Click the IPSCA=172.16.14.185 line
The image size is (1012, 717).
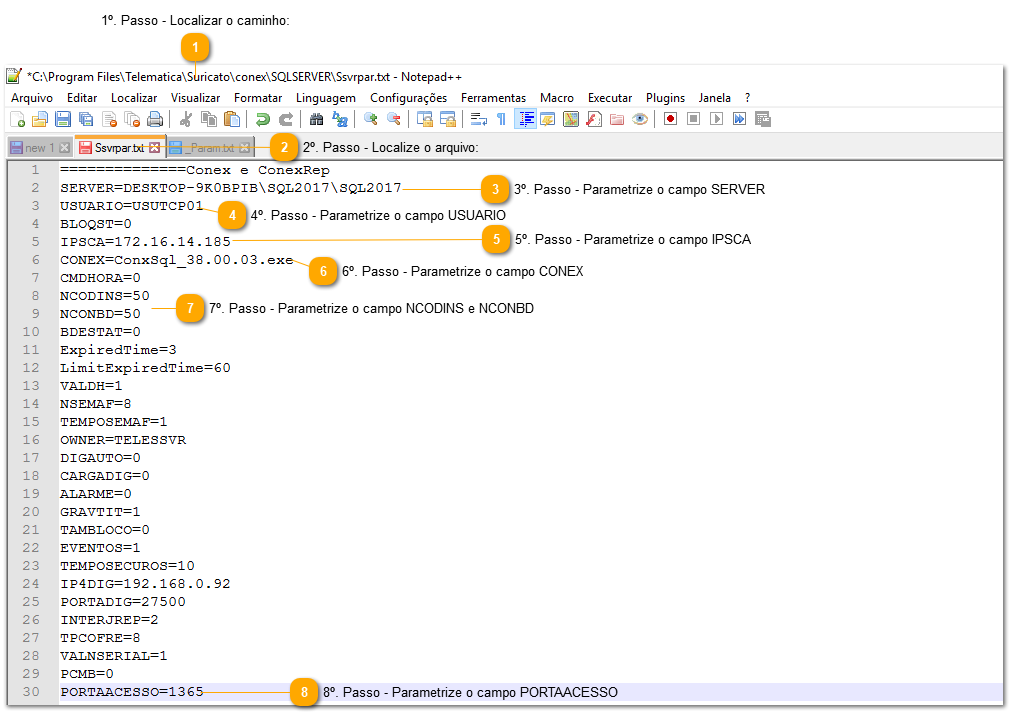coord(145,242)
